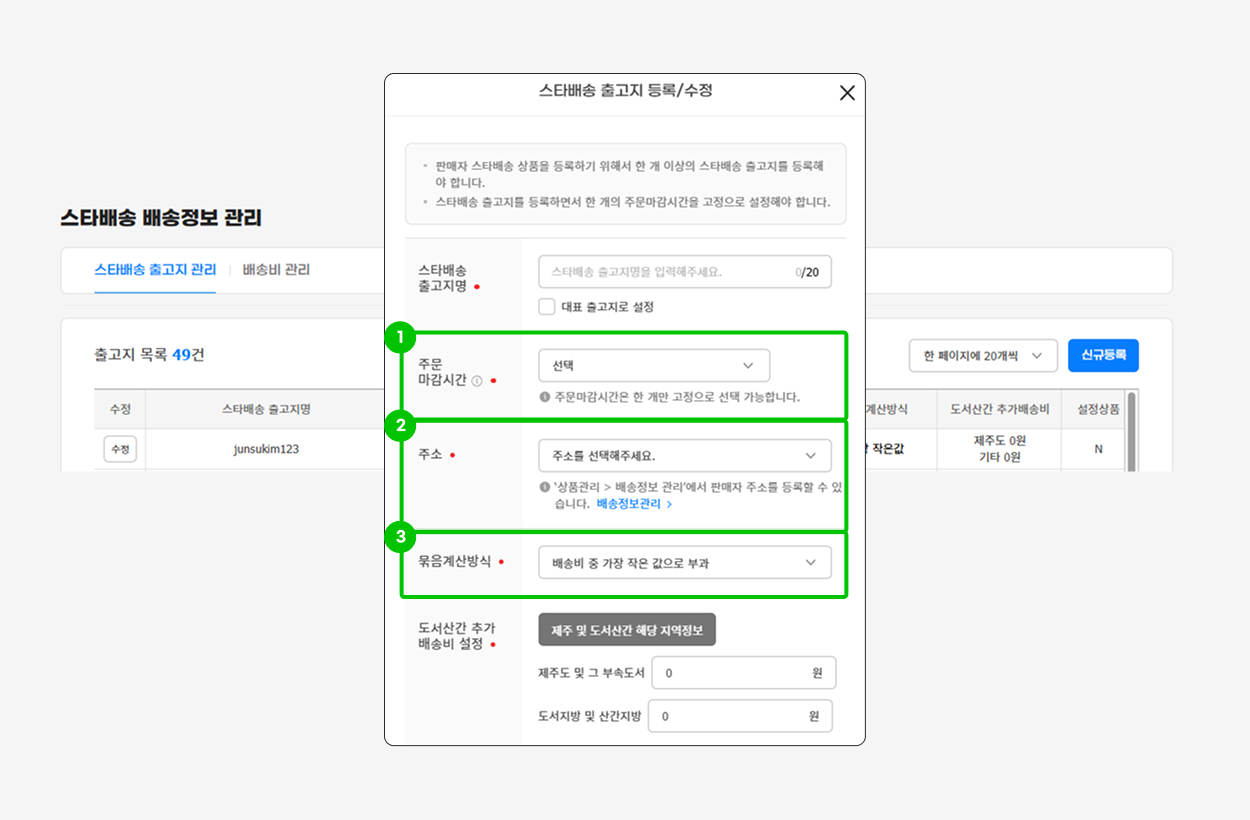This screenshot has width=1250, height=820.
Task: Check the 대표 출고지로 설정 checkbox
Action: (x=547, y=307)
